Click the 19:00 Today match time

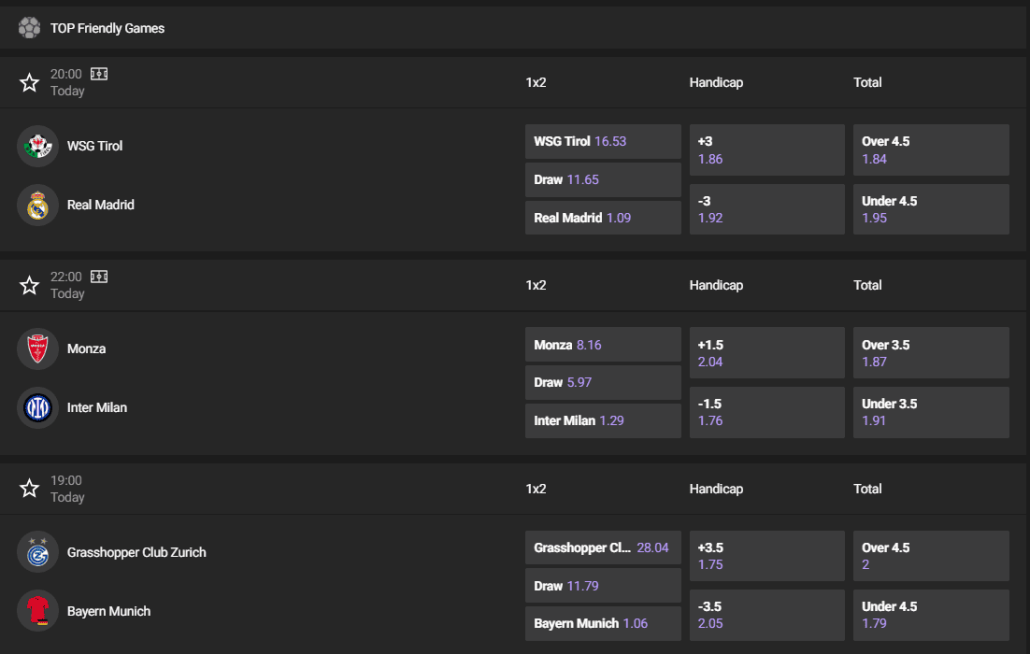pyautogui.click(x=67, y=489)
